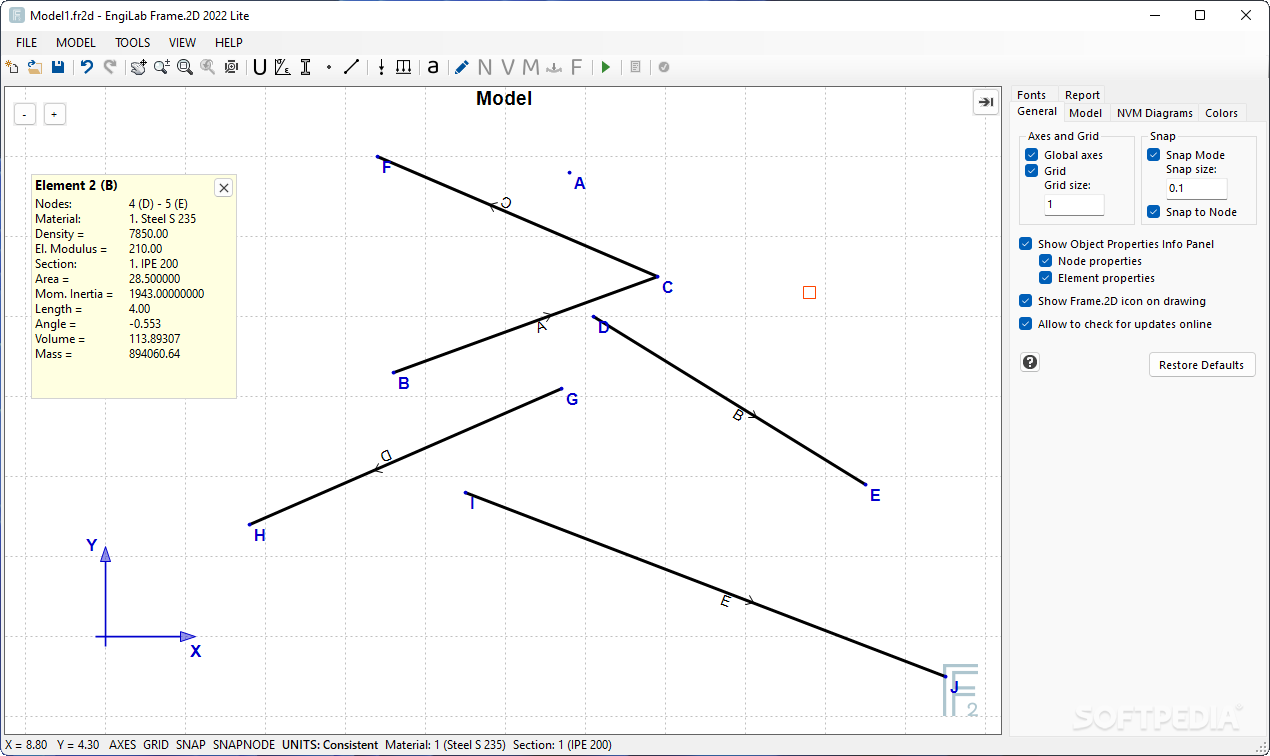The width and height of the screenshot is (1270, 756).
Task: Undo the last action
Action: coord(87,67)
